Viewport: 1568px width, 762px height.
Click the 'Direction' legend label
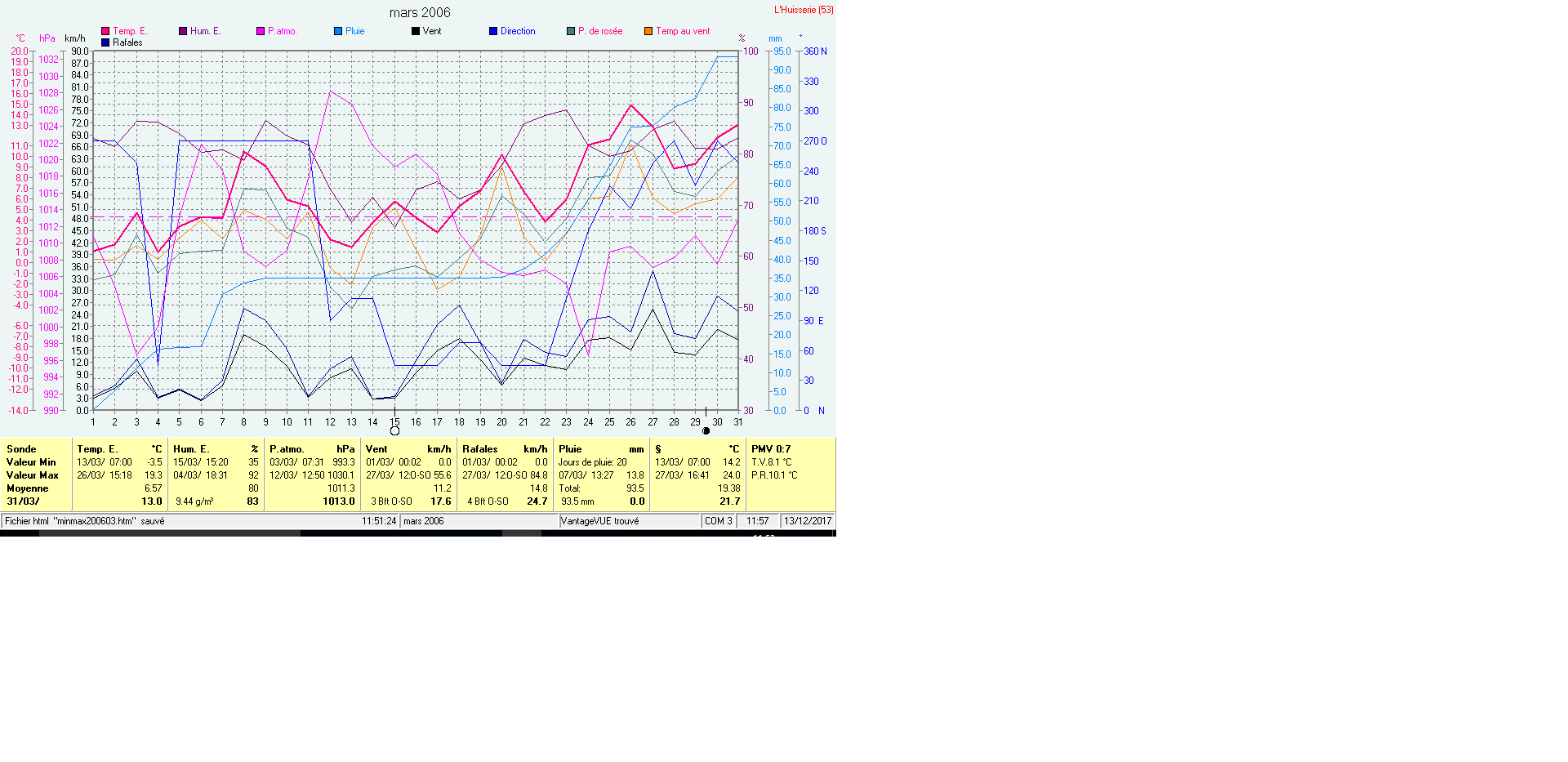point(518,31)
